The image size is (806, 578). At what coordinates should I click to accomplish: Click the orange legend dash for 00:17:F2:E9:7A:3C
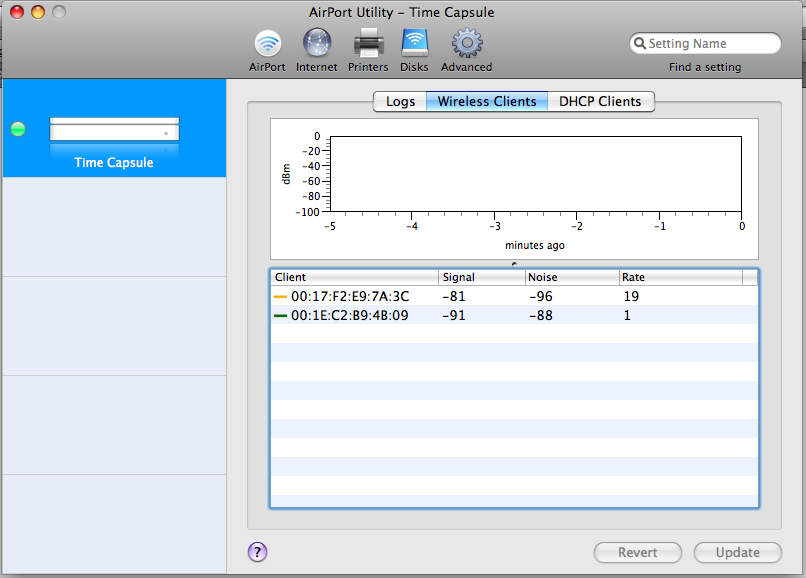(280, 297)
